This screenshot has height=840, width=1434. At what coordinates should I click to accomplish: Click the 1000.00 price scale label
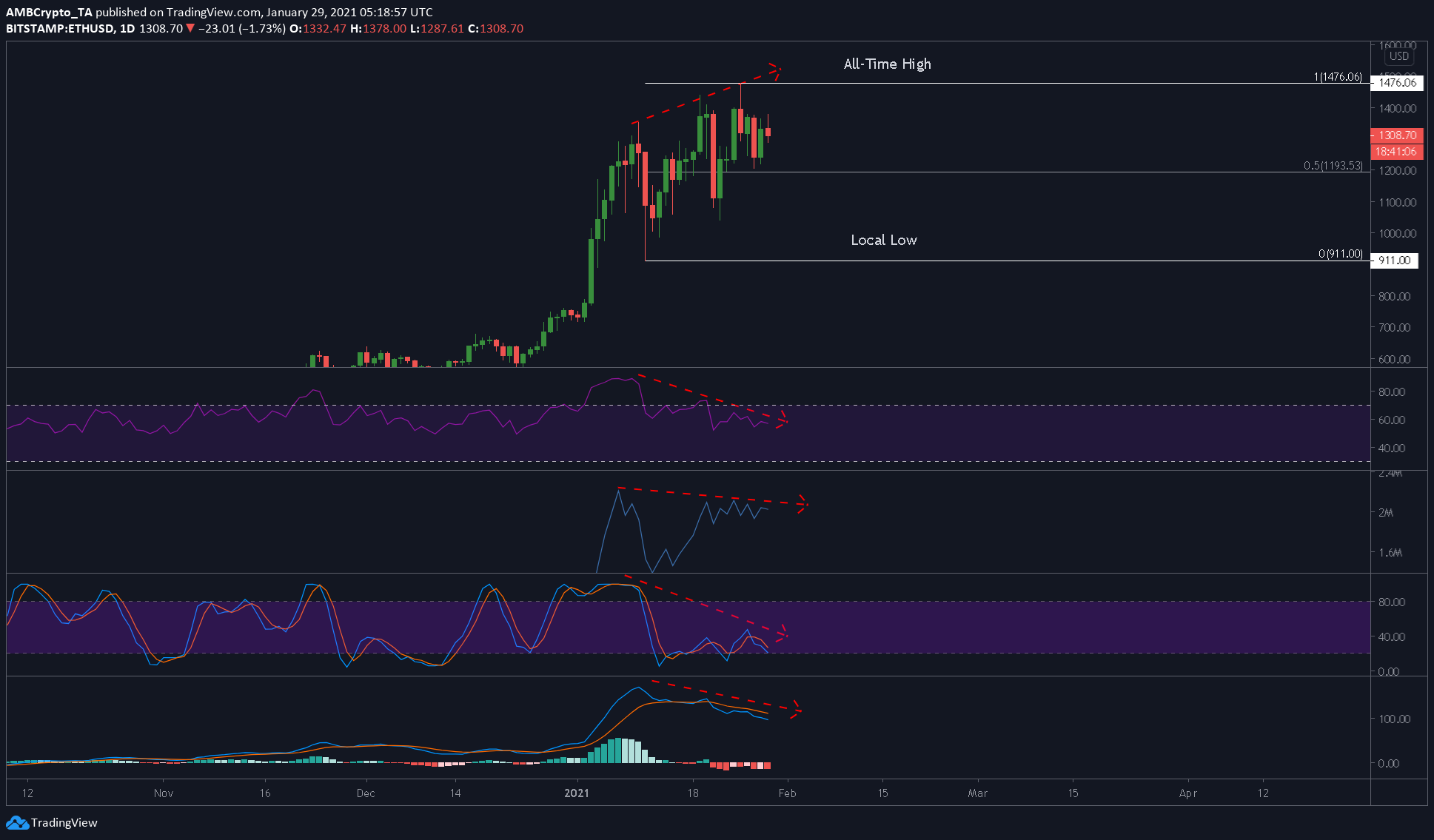click(x=1397, y=233)
